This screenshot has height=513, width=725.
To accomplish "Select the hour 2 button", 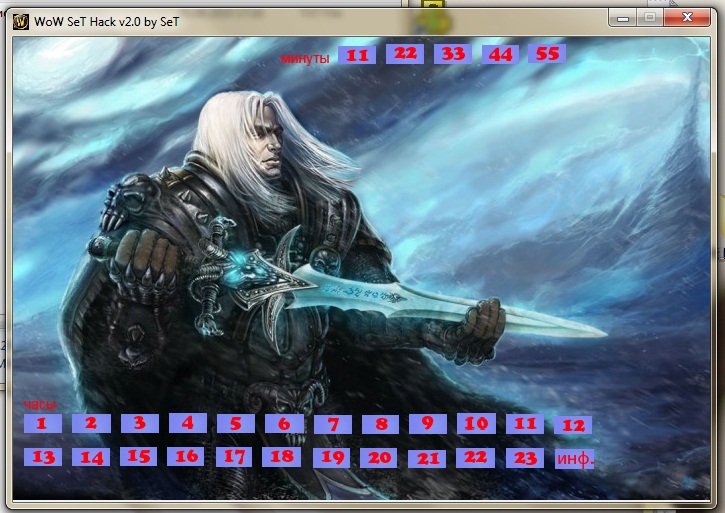I will click(x=91, y=423).
